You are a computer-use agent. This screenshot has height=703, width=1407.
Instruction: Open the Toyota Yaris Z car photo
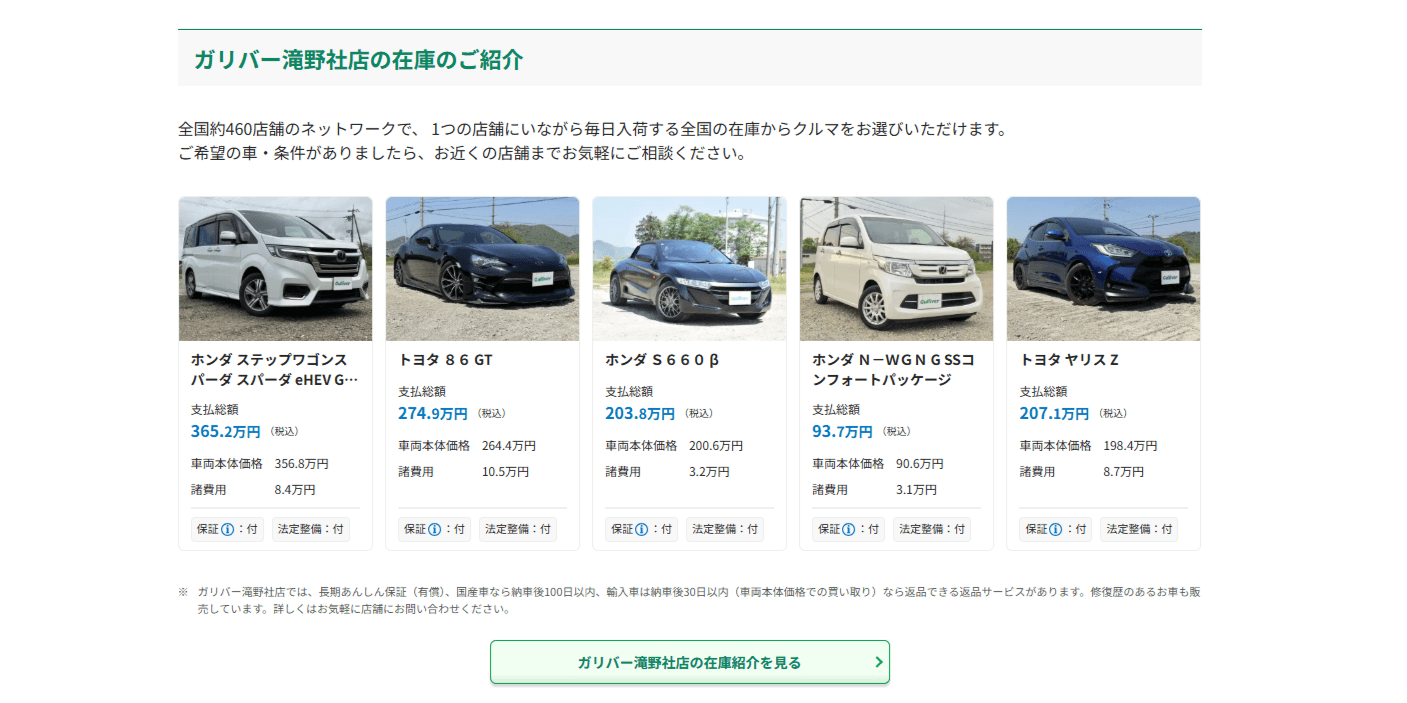point(1103,269)
